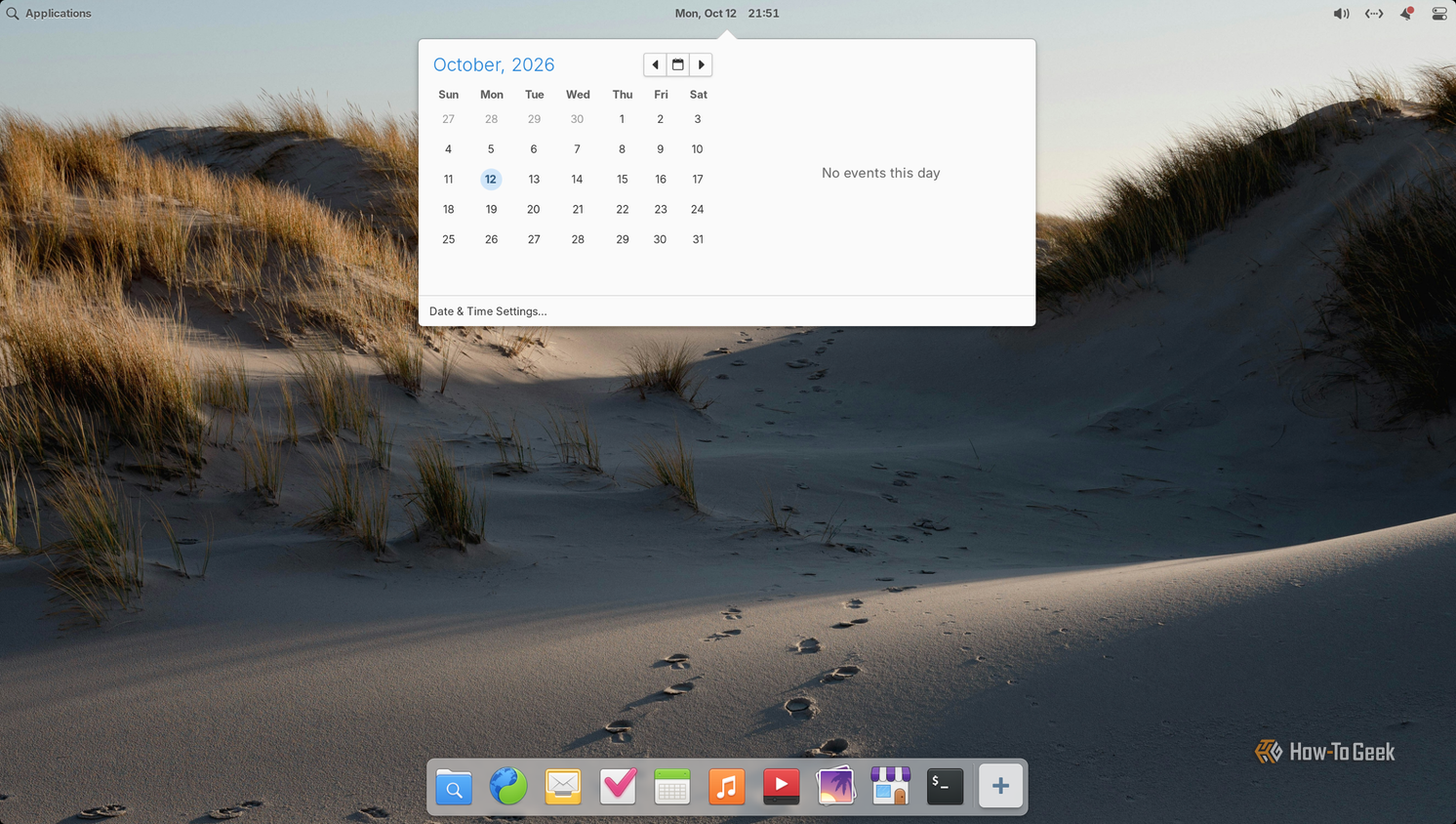The height and width of the screenshot is (824, 1456).
Task: Open the sound volume indicator
Action: [1342, 14]
